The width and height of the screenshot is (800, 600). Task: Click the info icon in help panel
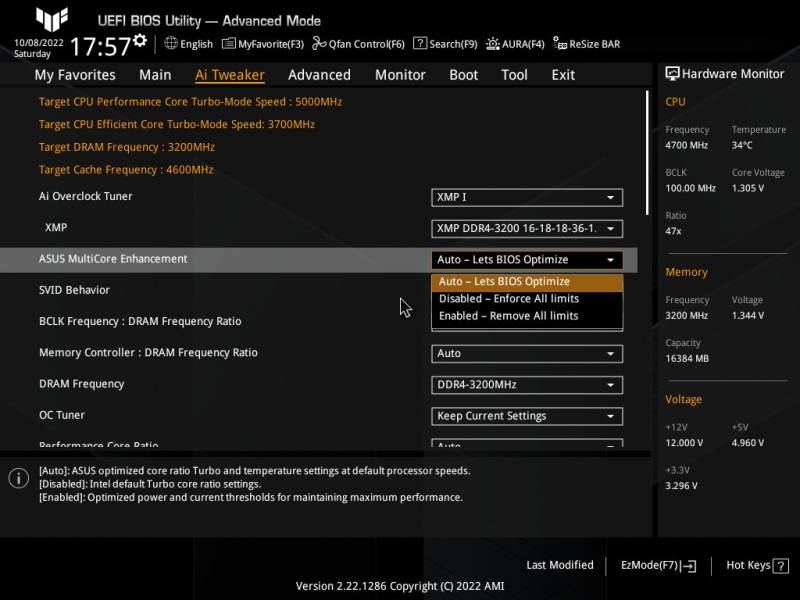19,478
